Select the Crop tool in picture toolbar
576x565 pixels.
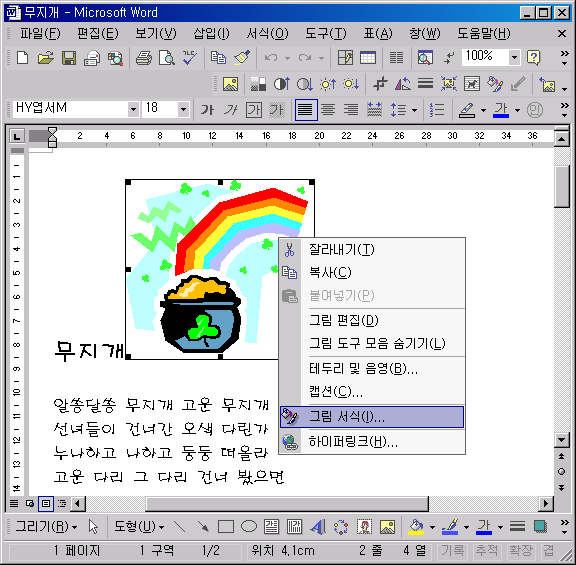pos(380,84)
